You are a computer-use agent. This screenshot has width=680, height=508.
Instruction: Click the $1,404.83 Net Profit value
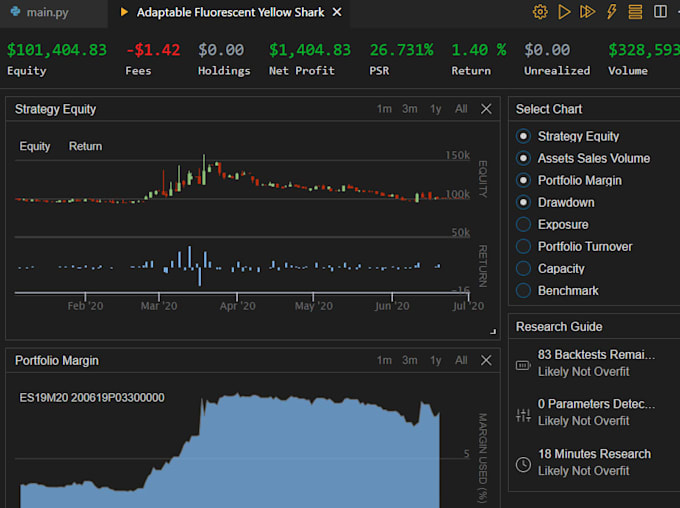pyautogui.click(x=310, y=50)
